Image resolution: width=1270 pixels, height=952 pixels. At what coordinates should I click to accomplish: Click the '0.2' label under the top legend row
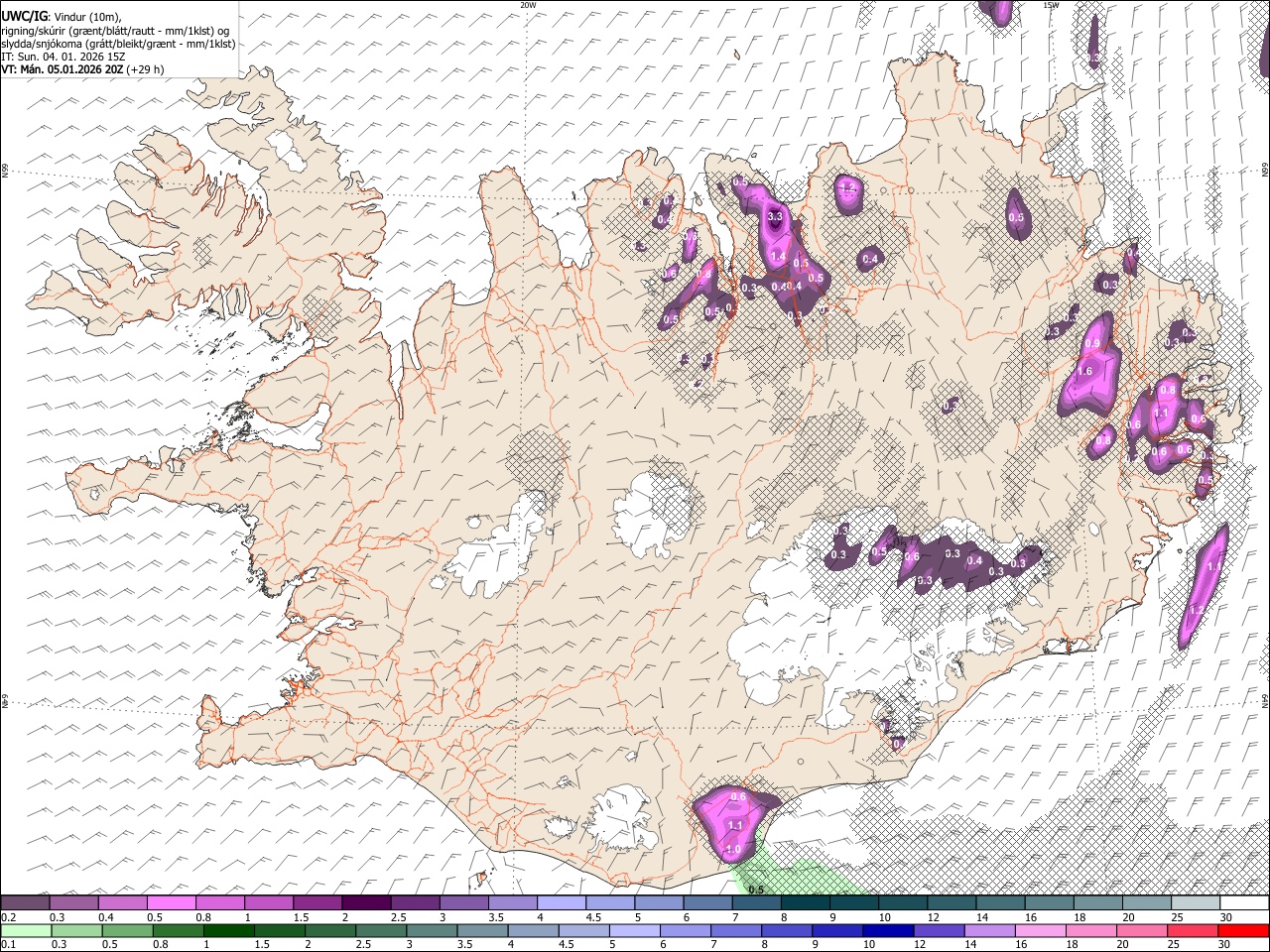click(x=9, y=917)
